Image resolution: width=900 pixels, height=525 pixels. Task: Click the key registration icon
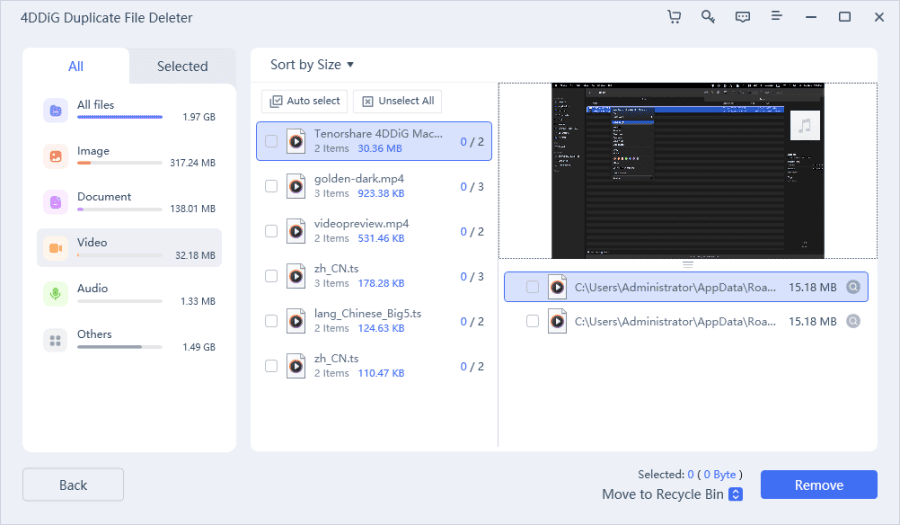[708, 17]
